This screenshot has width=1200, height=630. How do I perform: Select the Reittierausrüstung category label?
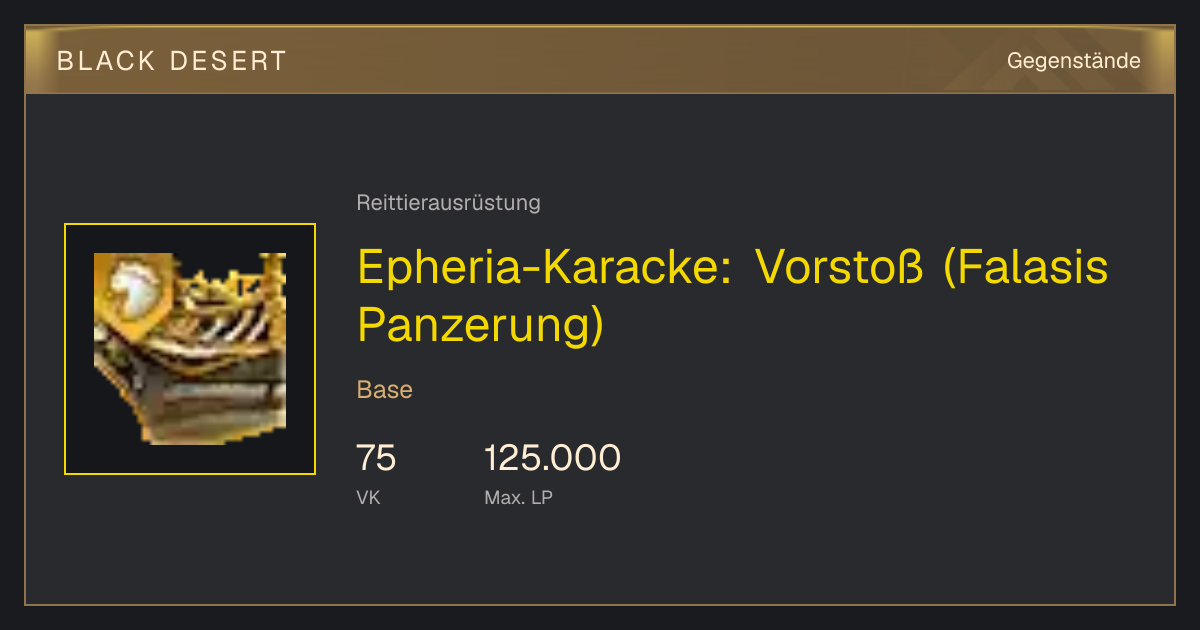(448, 203)
